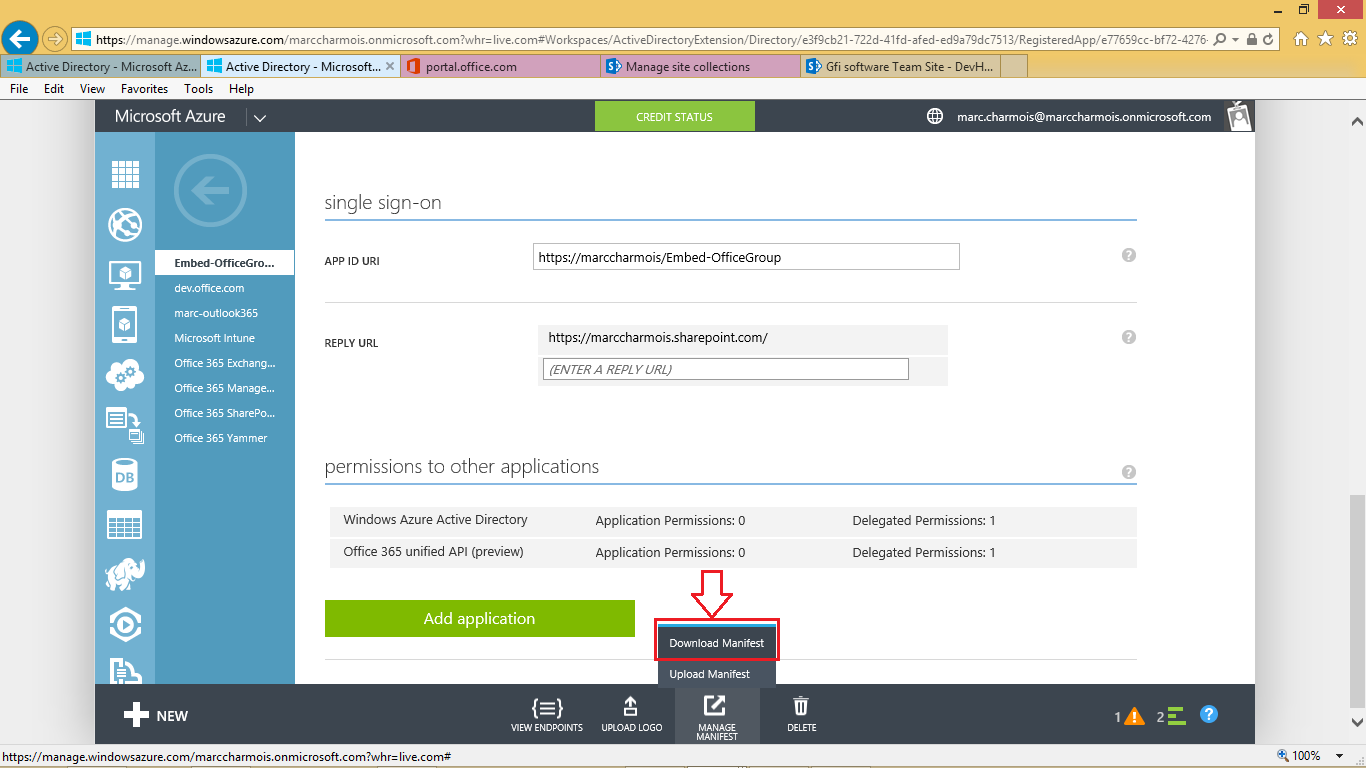Click the App ID URI text field

coord(746,257)
